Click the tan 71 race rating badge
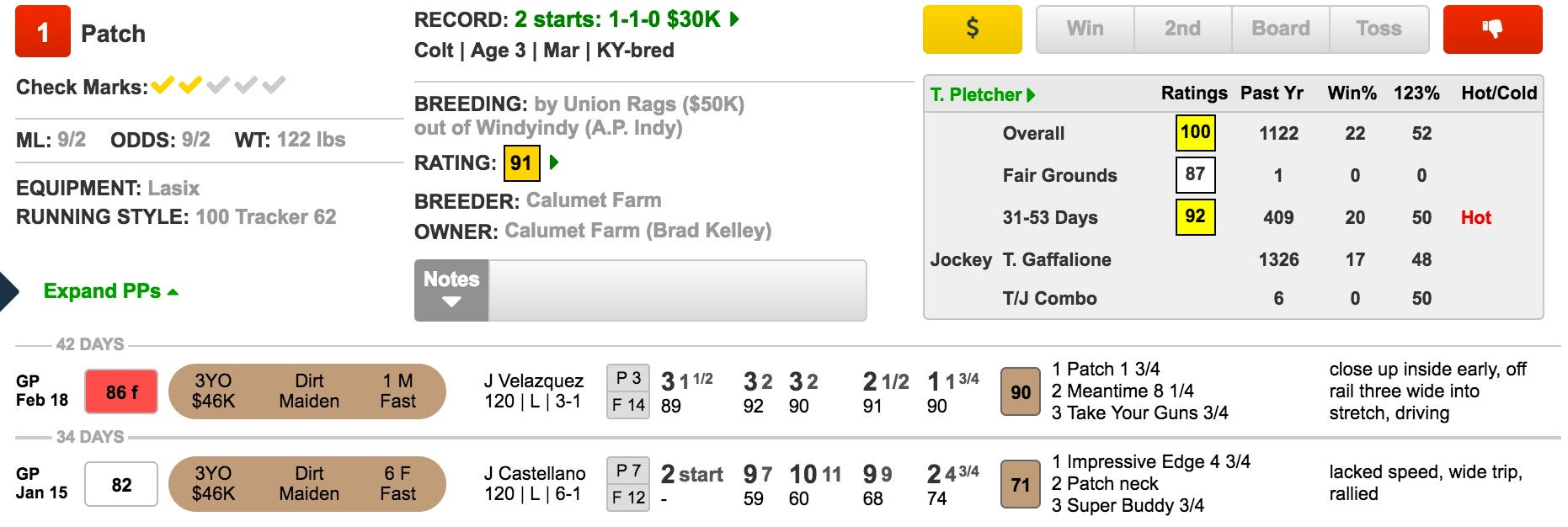The height and width of the screenshot is (527, 1568). (x=1021, y=485)
